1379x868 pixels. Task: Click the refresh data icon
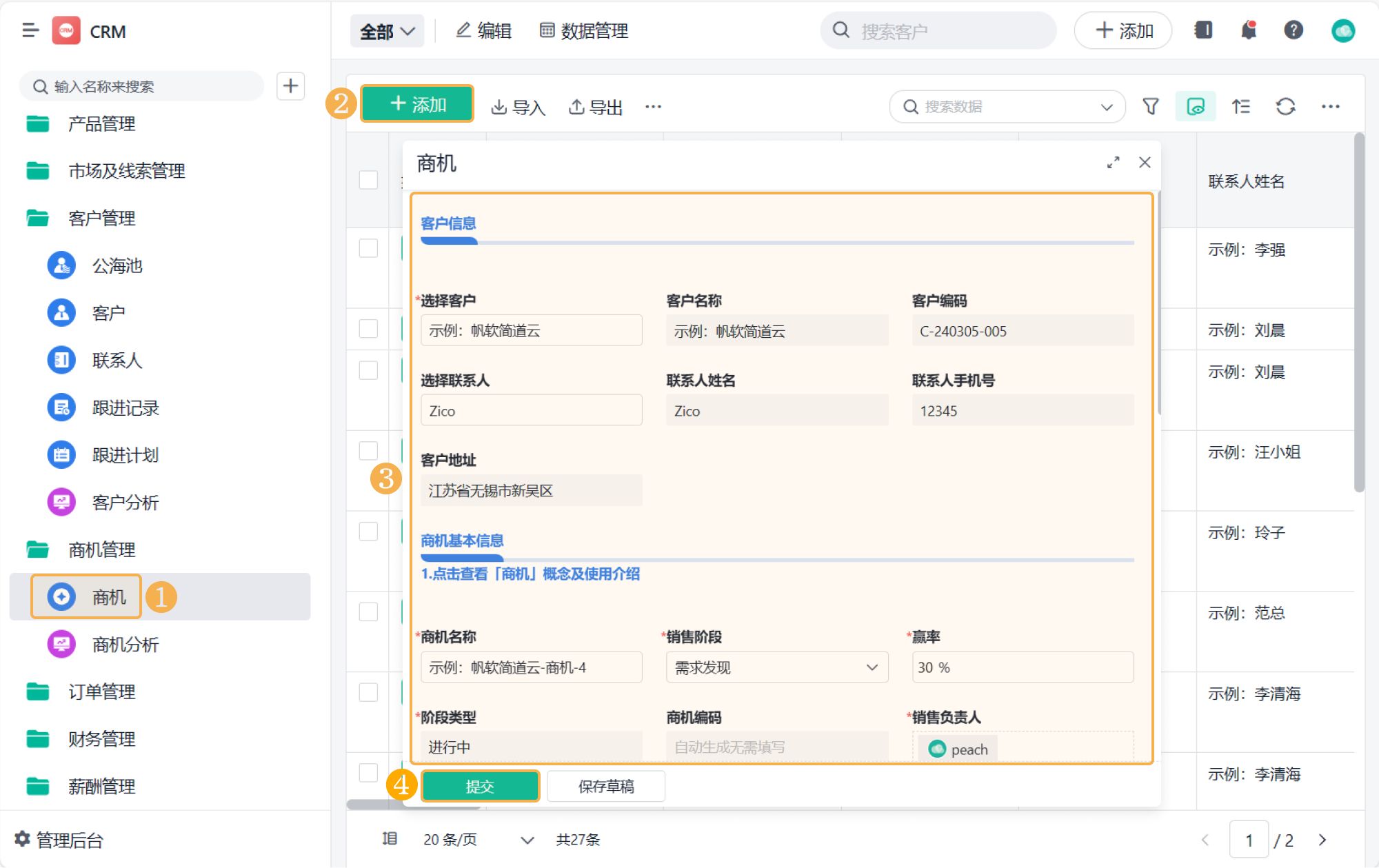tap(1285, 107)
